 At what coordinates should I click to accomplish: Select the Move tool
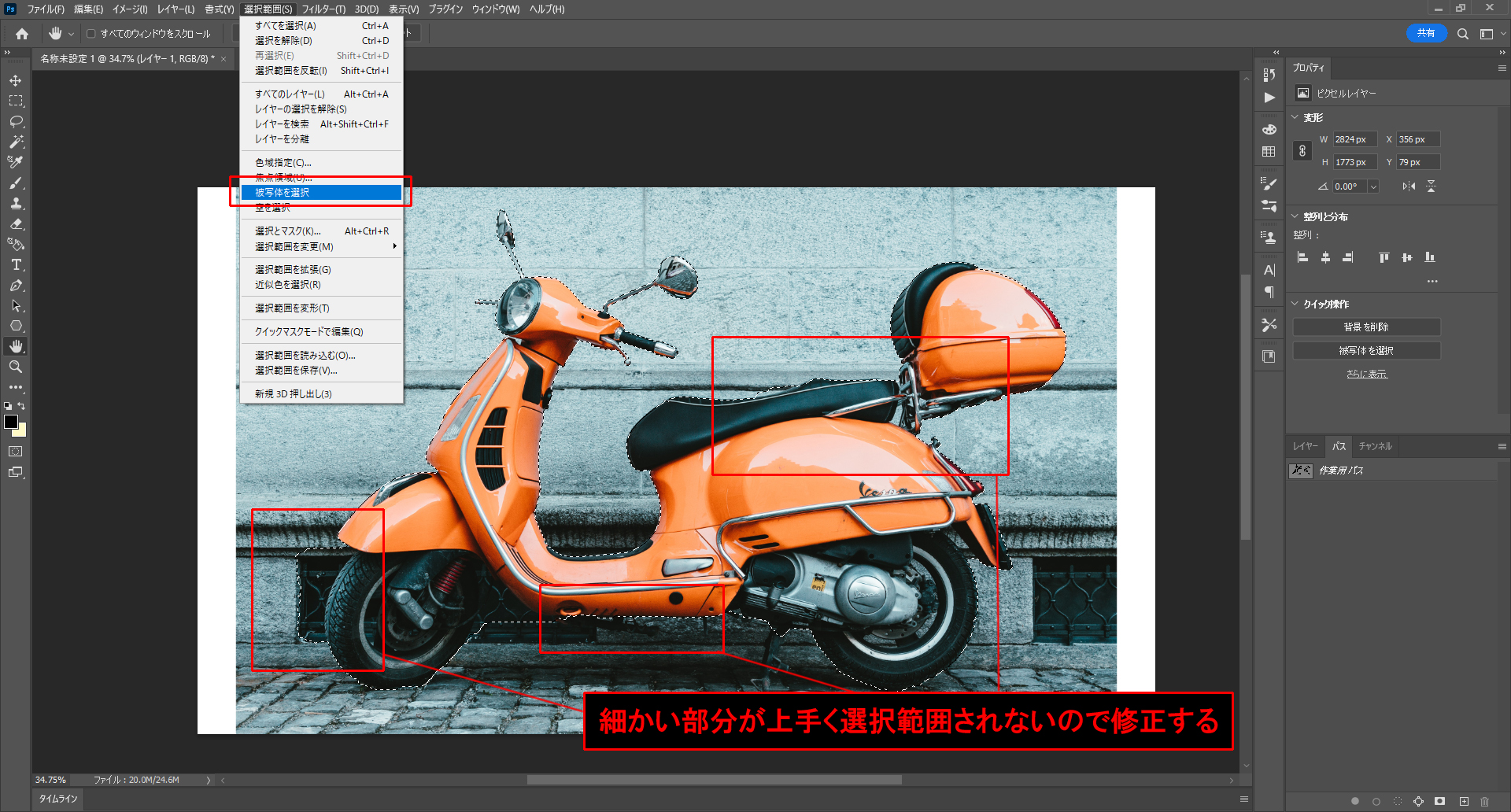16,81
